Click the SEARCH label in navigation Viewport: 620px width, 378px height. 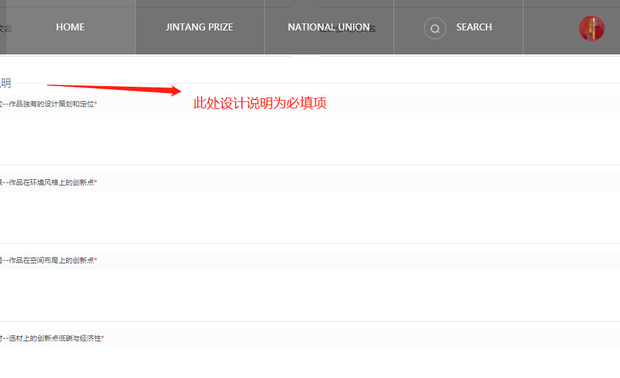[x=474, y=27]
